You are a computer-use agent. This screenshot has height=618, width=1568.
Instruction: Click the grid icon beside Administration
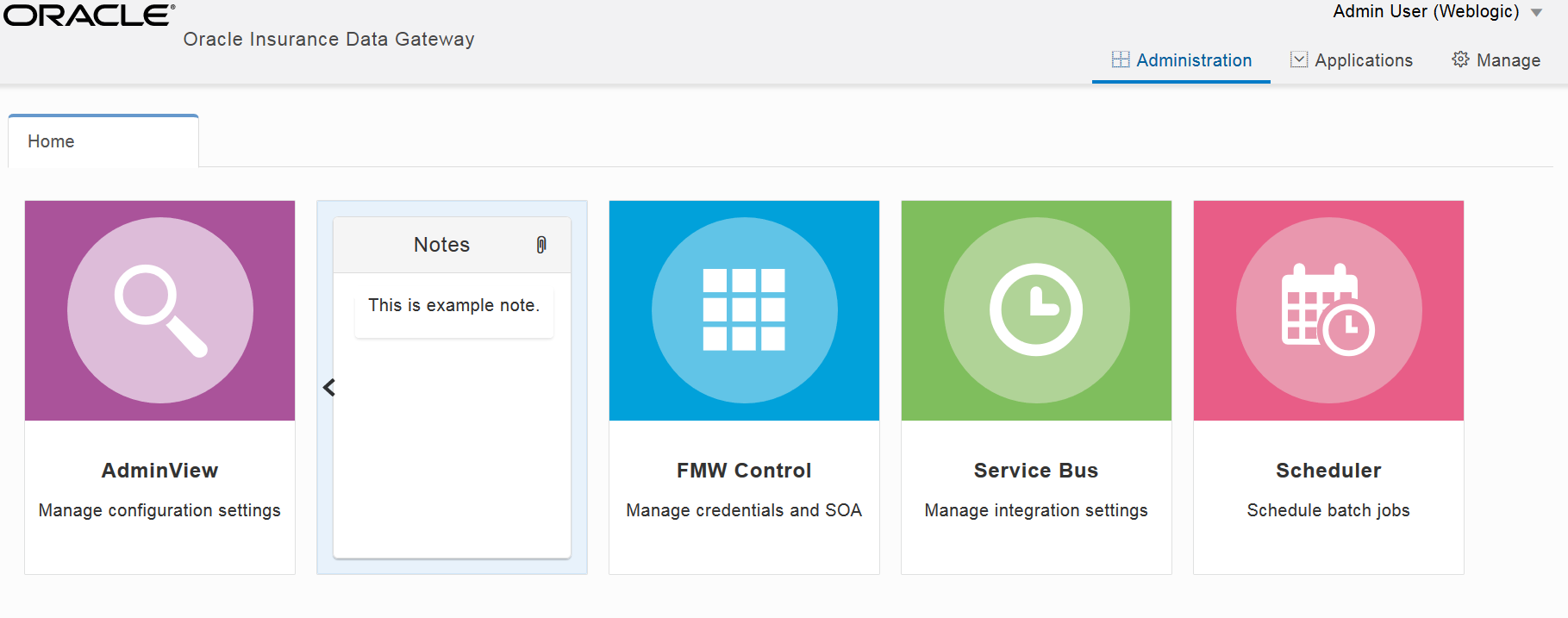[1121, 59]
